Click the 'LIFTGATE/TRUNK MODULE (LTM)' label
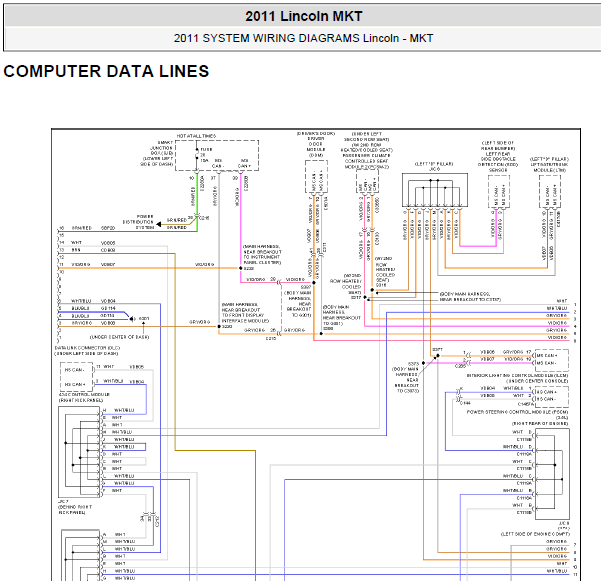The height and width of the screenshot is (581, 601). pos(549,167)
